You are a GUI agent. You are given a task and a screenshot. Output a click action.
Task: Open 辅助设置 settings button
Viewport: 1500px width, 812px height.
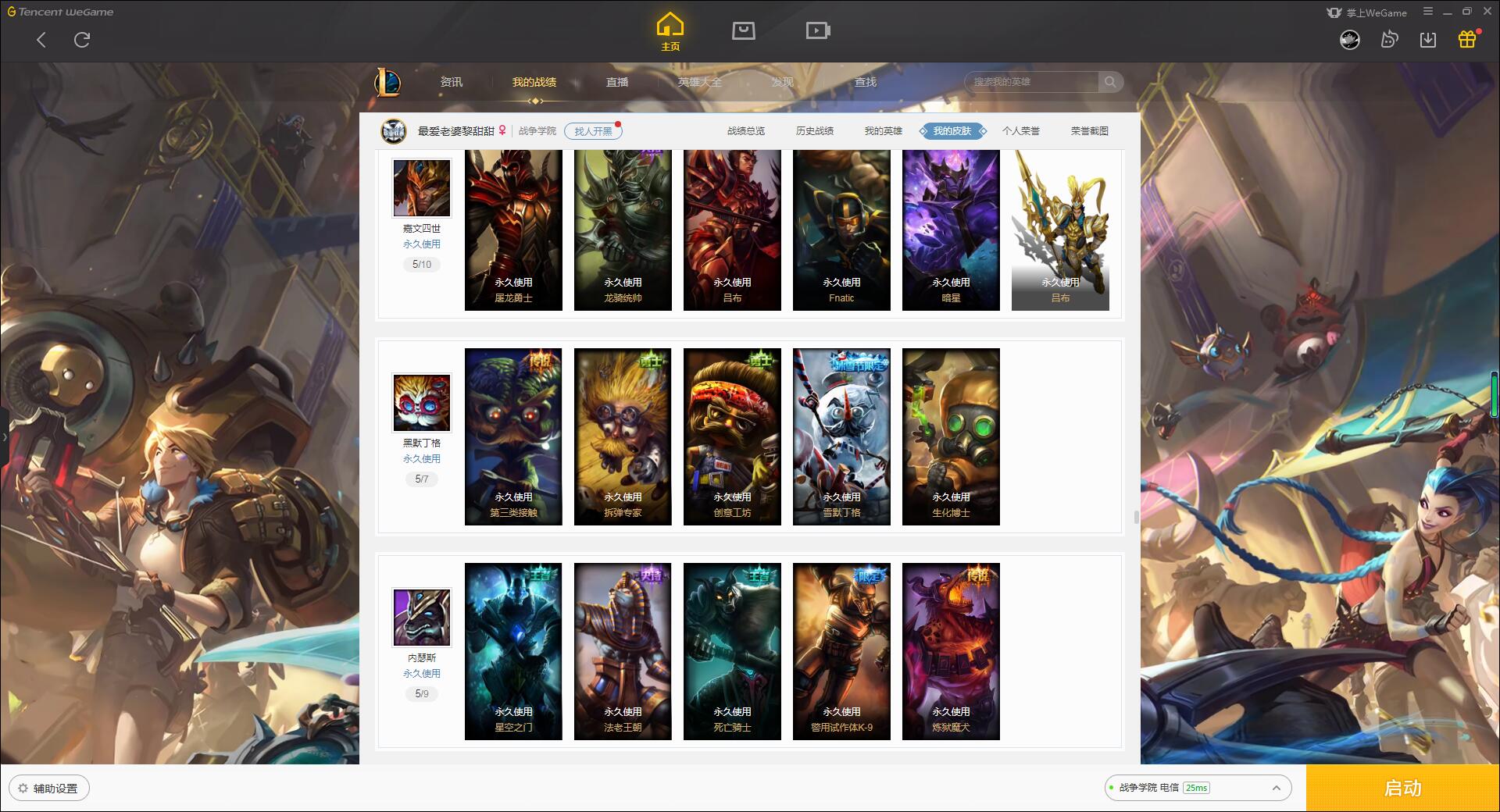(48, 789)
